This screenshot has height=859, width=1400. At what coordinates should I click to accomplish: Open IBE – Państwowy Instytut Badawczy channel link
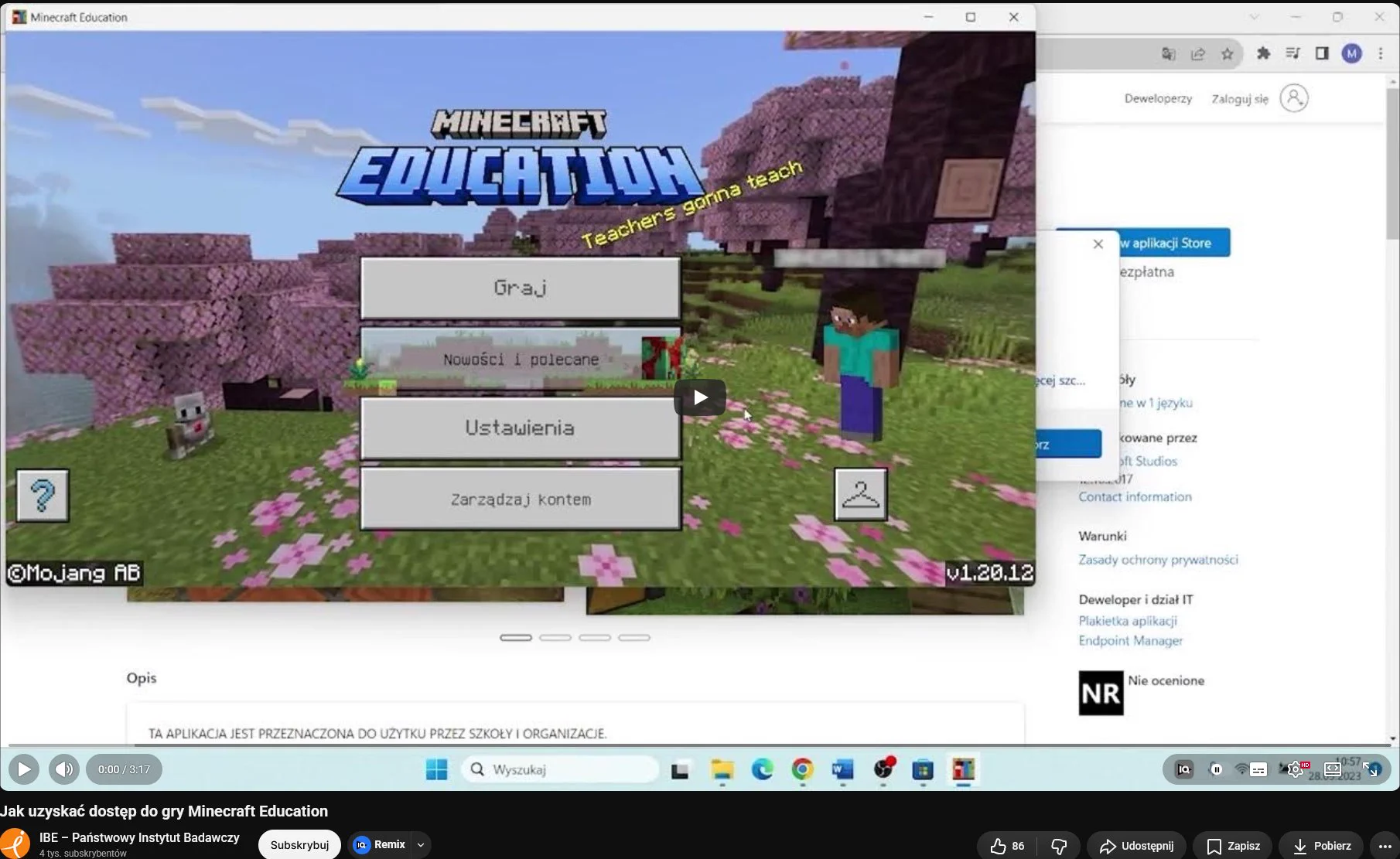[x=139, y=837]
